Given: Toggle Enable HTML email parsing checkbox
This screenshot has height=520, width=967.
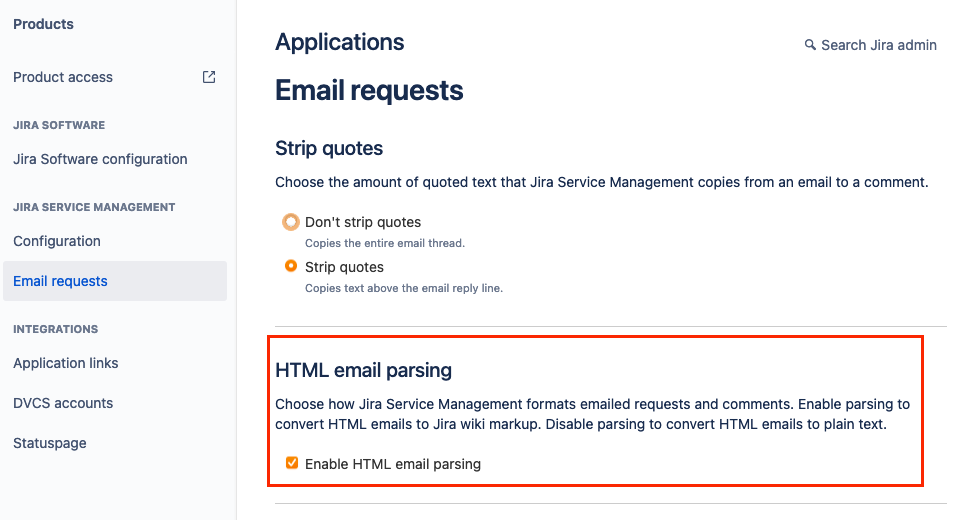Looking at the screenshot, I should [x=292, y=463].
